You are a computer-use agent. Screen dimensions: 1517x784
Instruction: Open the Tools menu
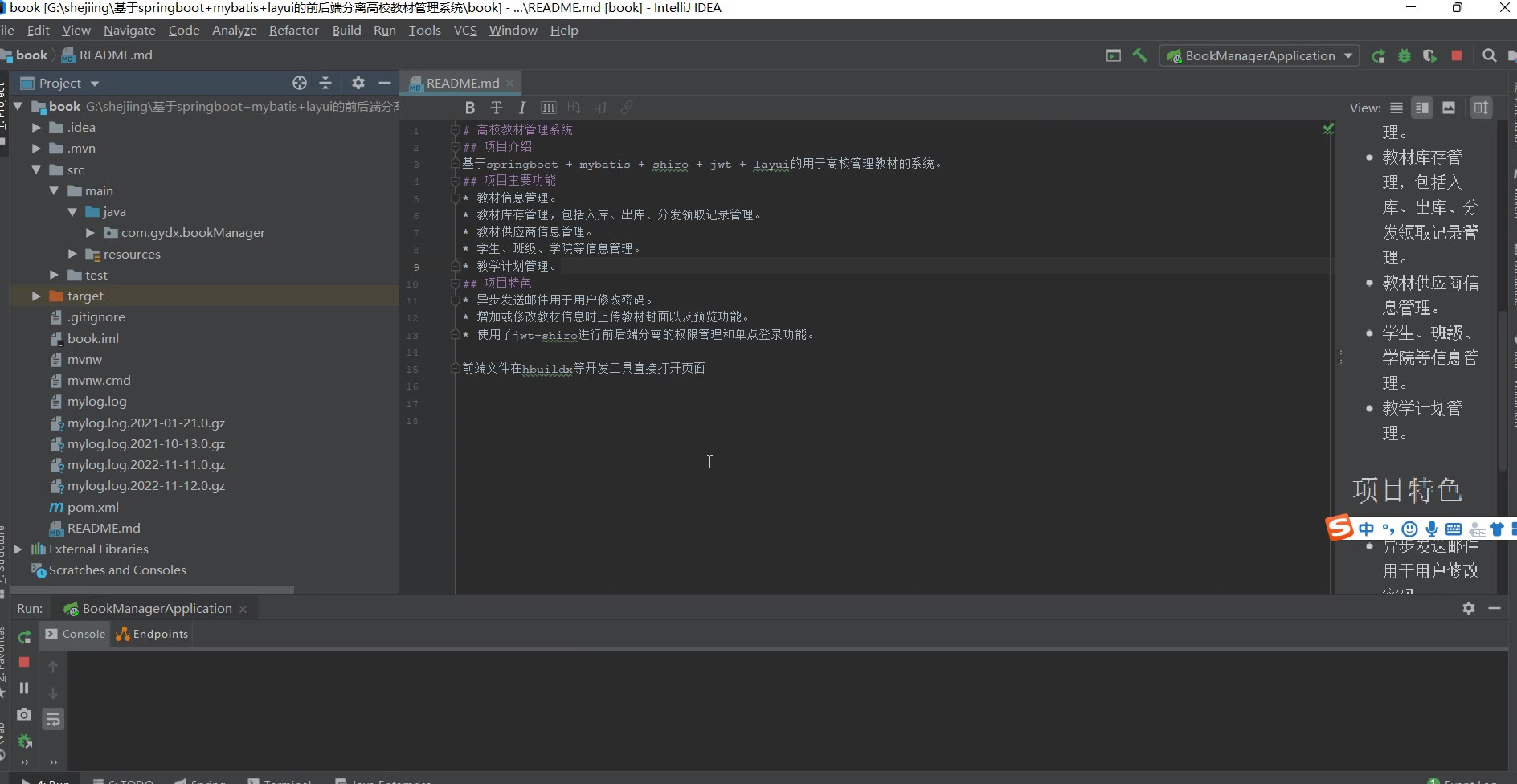[x=424, y=30]
